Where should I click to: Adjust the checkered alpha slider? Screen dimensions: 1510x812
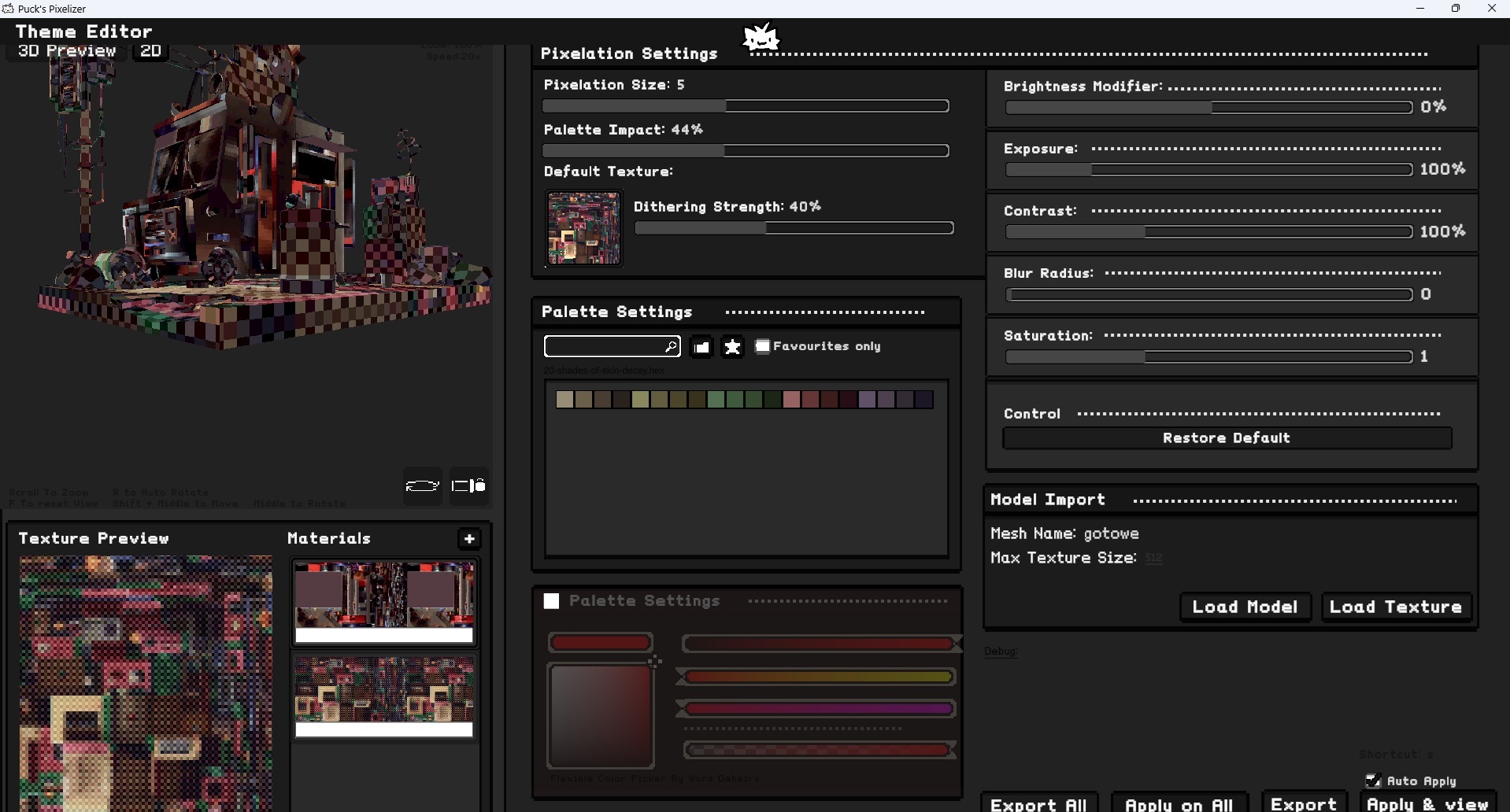tap(819, 751)
